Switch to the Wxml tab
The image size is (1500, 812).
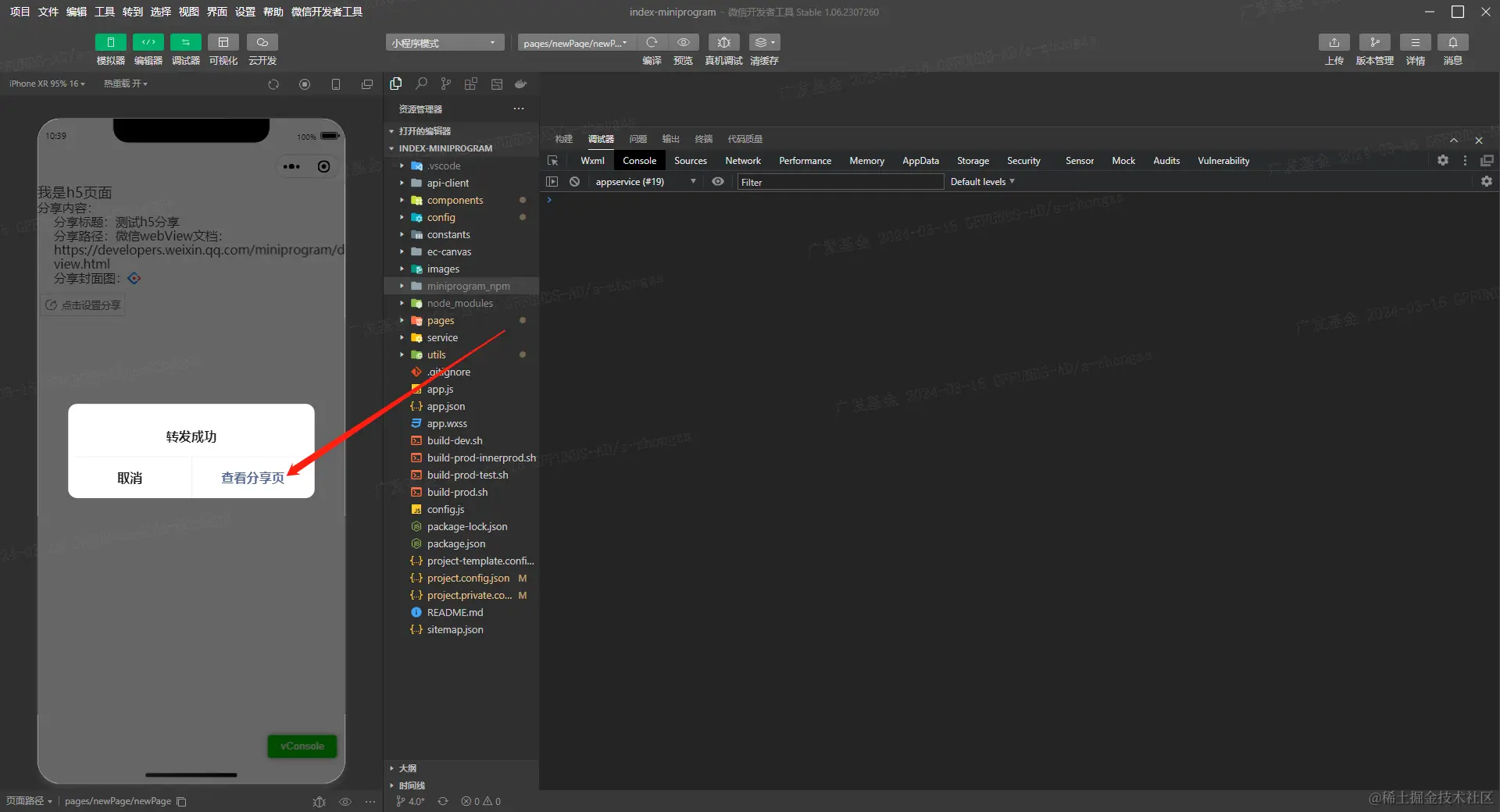[592, 161]
